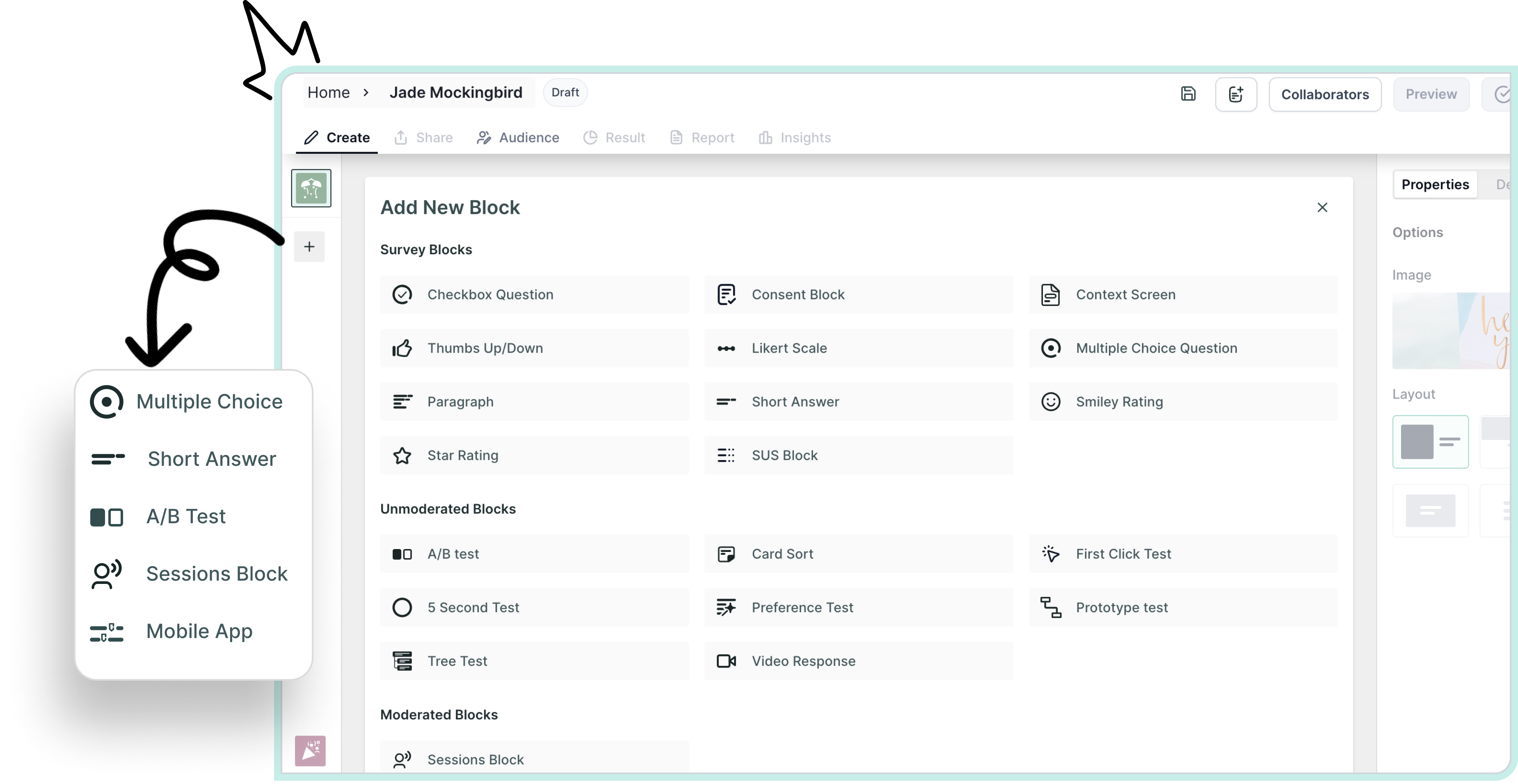This screenshot has height=784, width=1518.
Task: Click the Prototype test flow icon
Action: (x=1050, y=608)
